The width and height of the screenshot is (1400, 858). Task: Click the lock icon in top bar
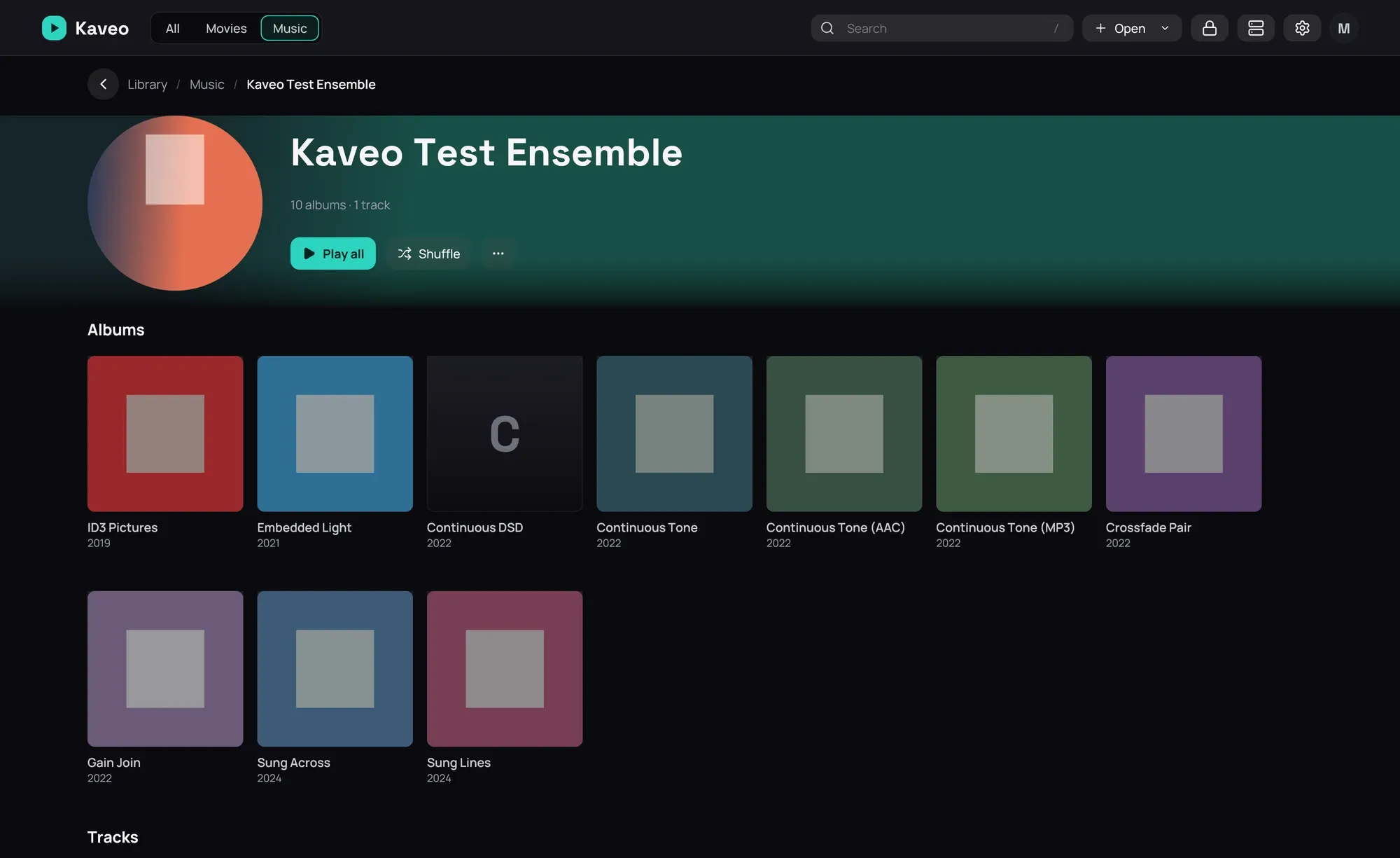tap(1209, 28)
